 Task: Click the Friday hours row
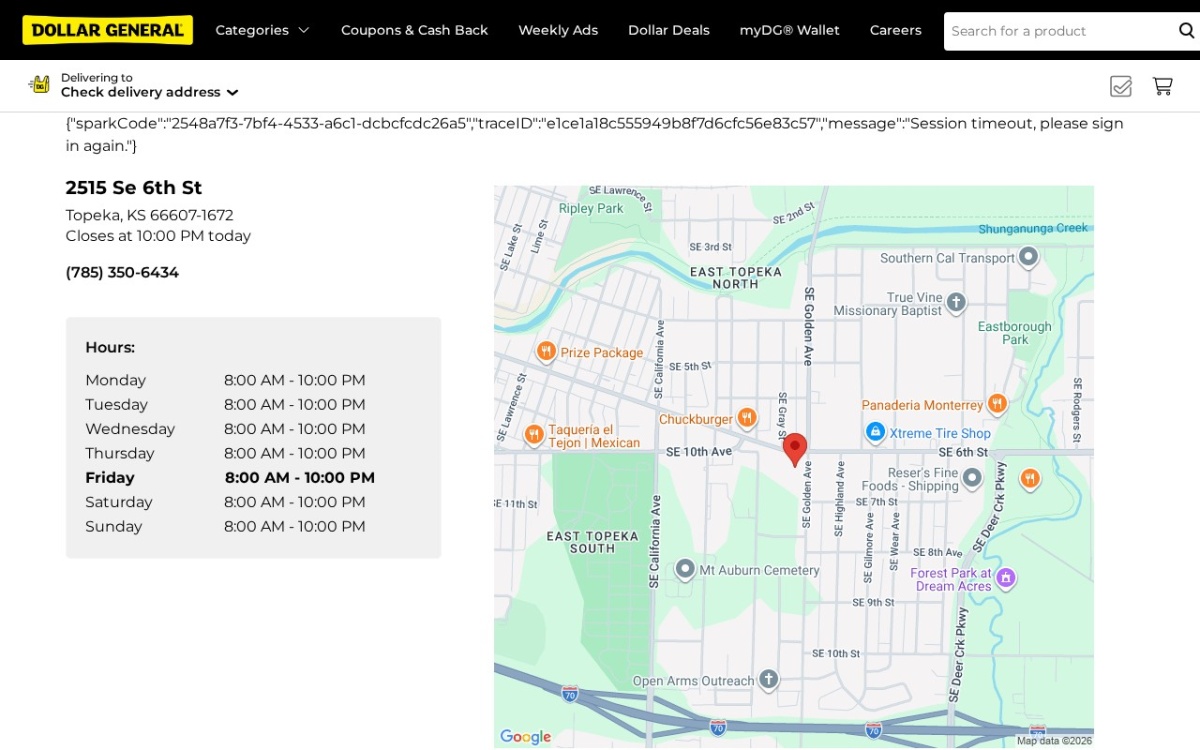click(x=230, y=478)
